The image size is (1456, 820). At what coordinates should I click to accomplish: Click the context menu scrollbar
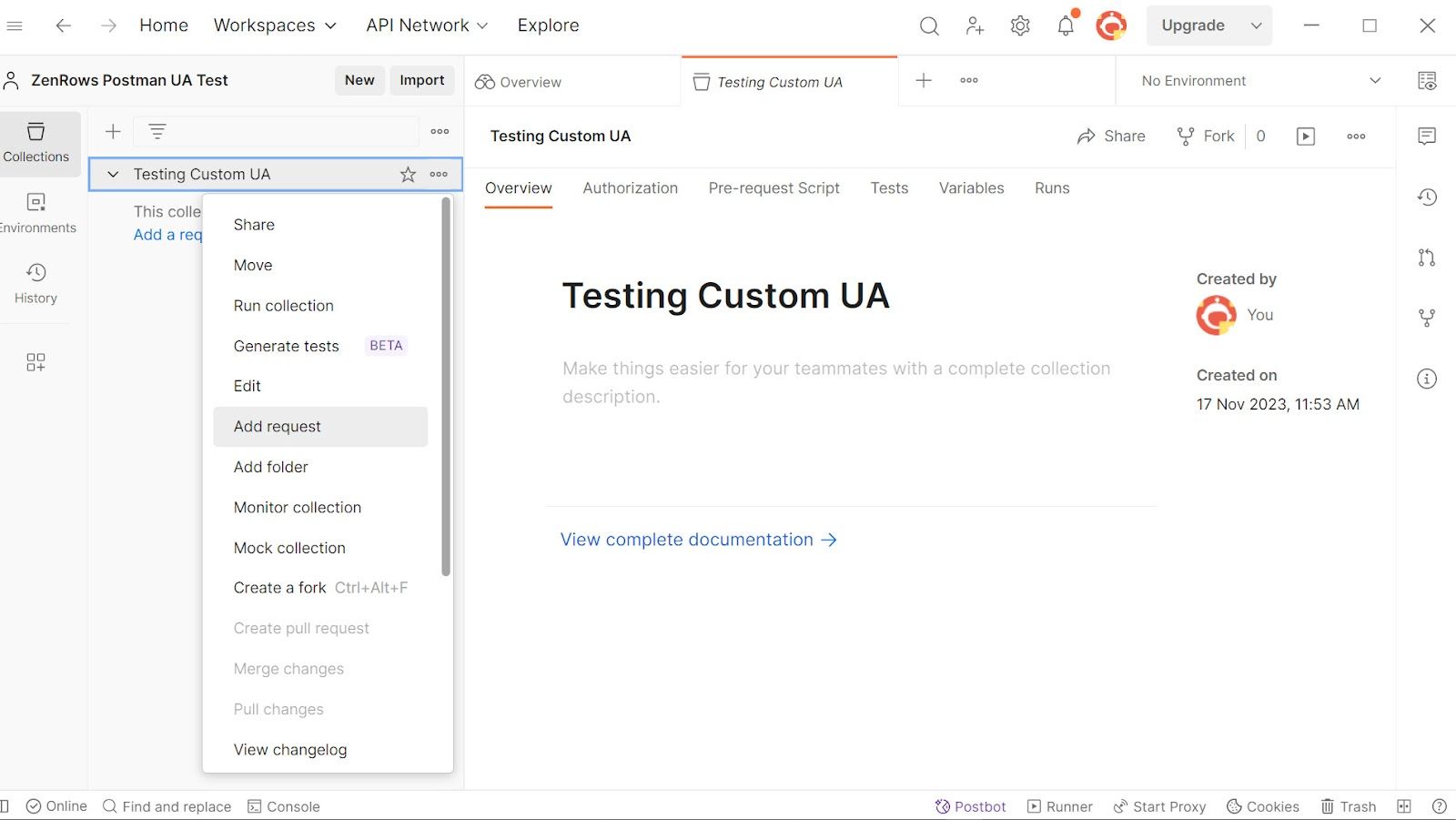click(x=446, y=387)
